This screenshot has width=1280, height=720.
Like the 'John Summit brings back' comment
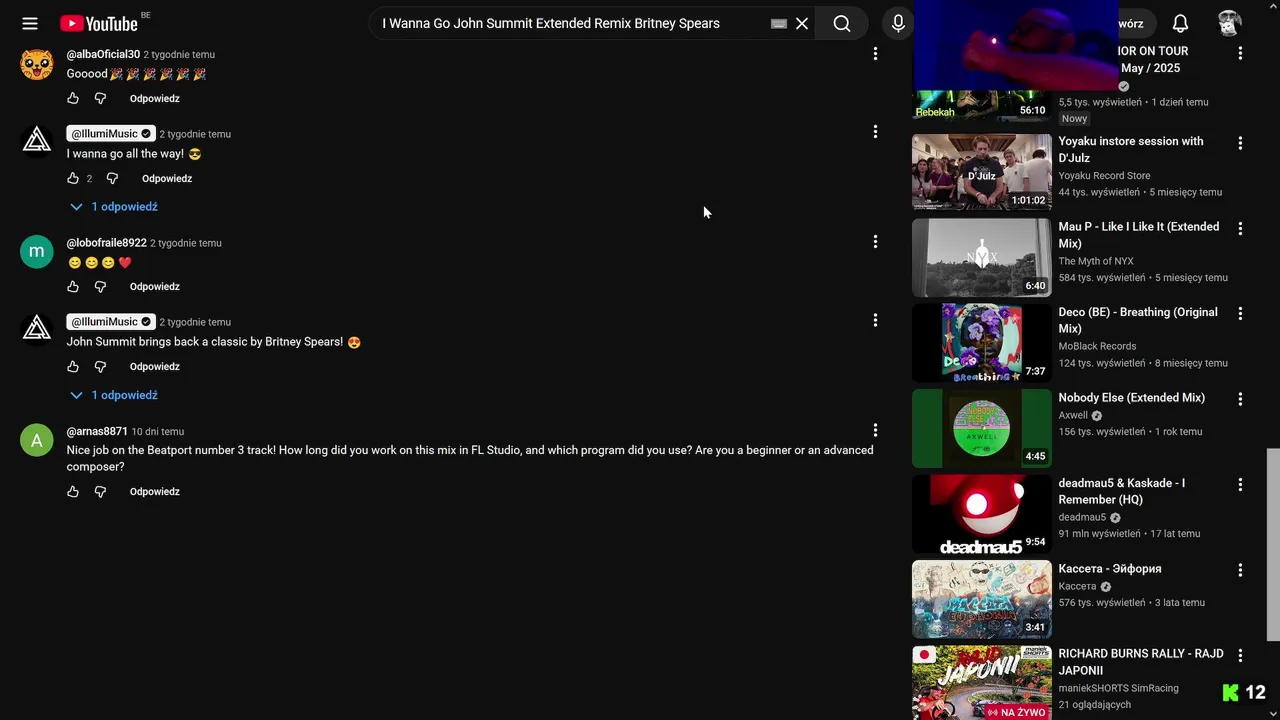73,366
